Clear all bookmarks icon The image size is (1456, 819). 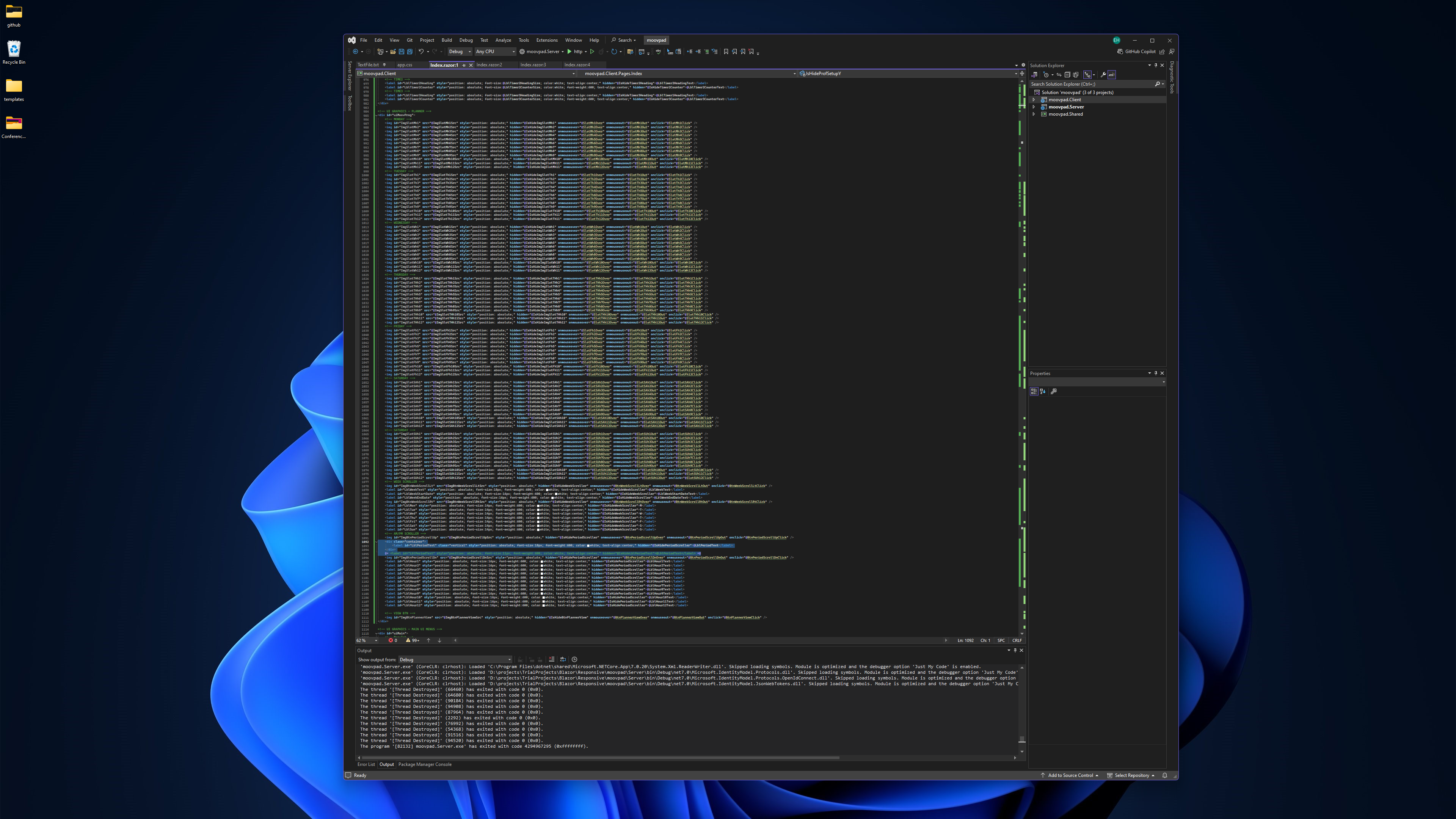tap(751, 52)
